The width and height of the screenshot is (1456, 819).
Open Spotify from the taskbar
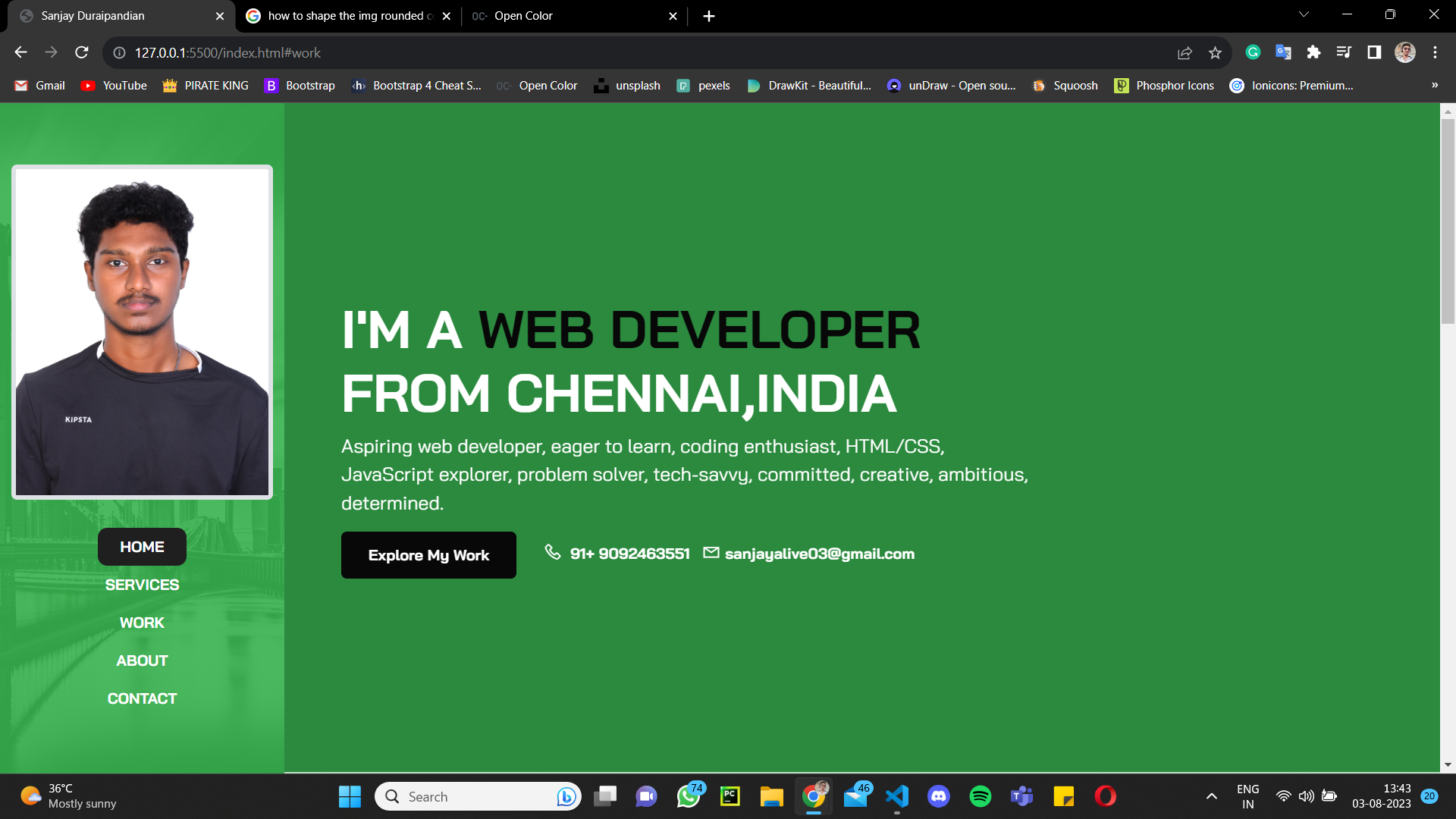click(x=981, y=796)
